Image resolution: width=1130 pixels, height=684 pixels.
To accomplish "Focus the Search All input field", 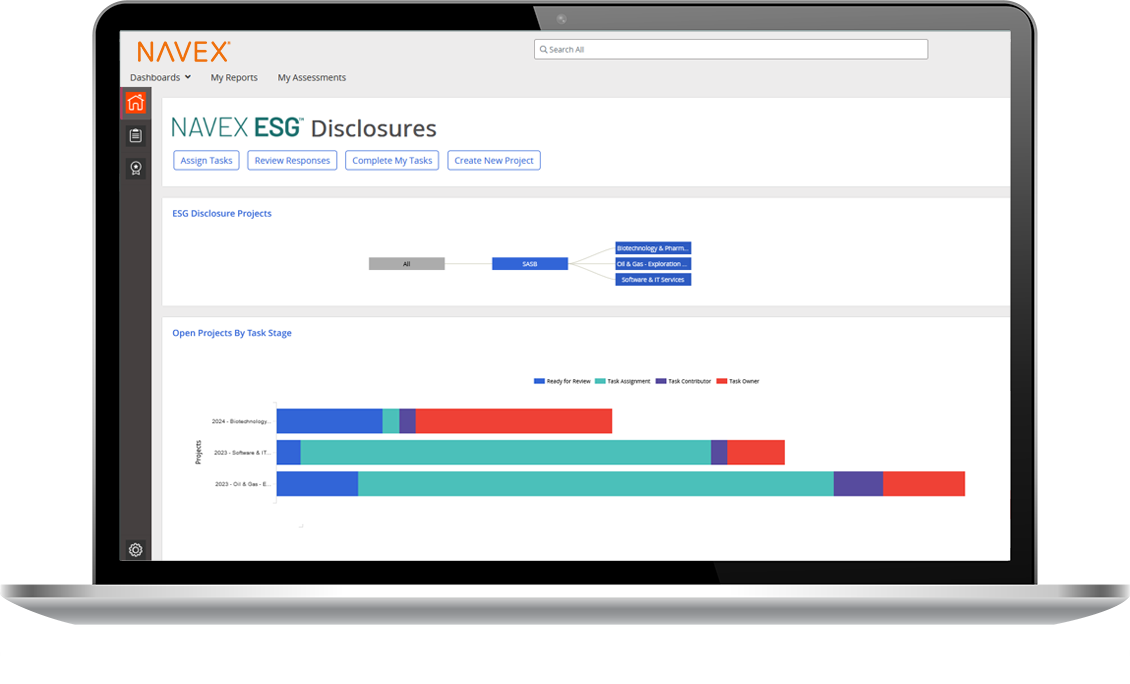I will pyautogui.click(x=731, y=50).
